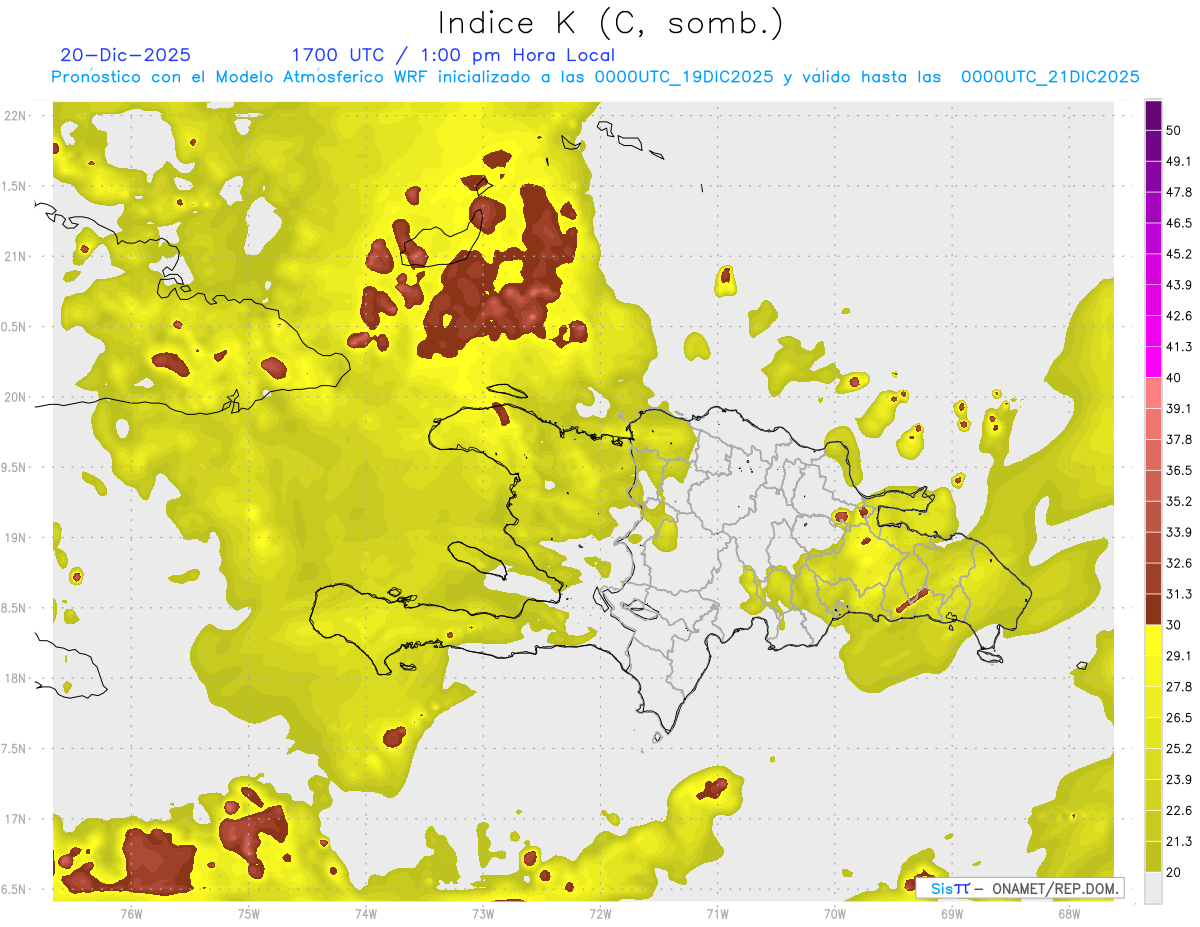Screen dimensions: 1200x927
Task: Click the '25.2' colorbar value
Action: (1179, 749)
